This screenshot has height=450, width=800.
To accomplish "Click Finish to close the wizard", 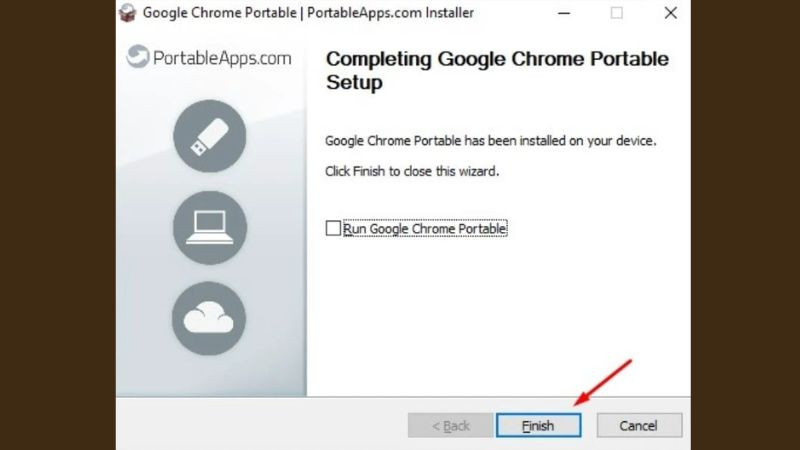I will pos(538,425).
